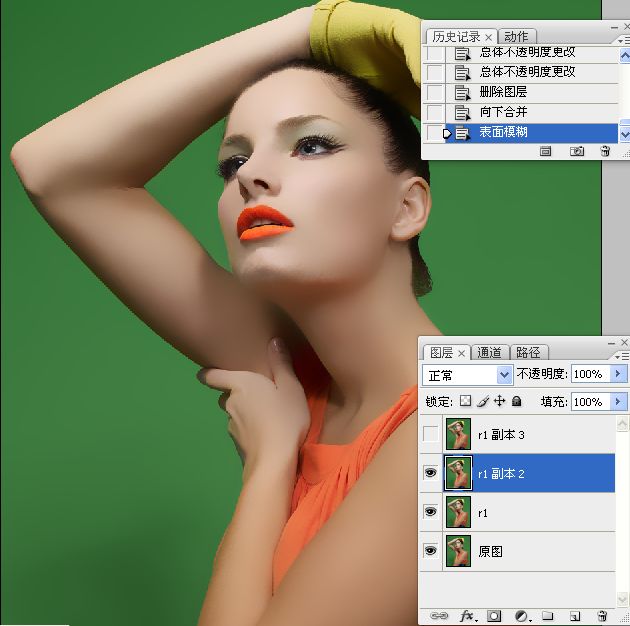Select history state 表面模糊
Viewport: 630px width, 626px height.
point(532,133)
